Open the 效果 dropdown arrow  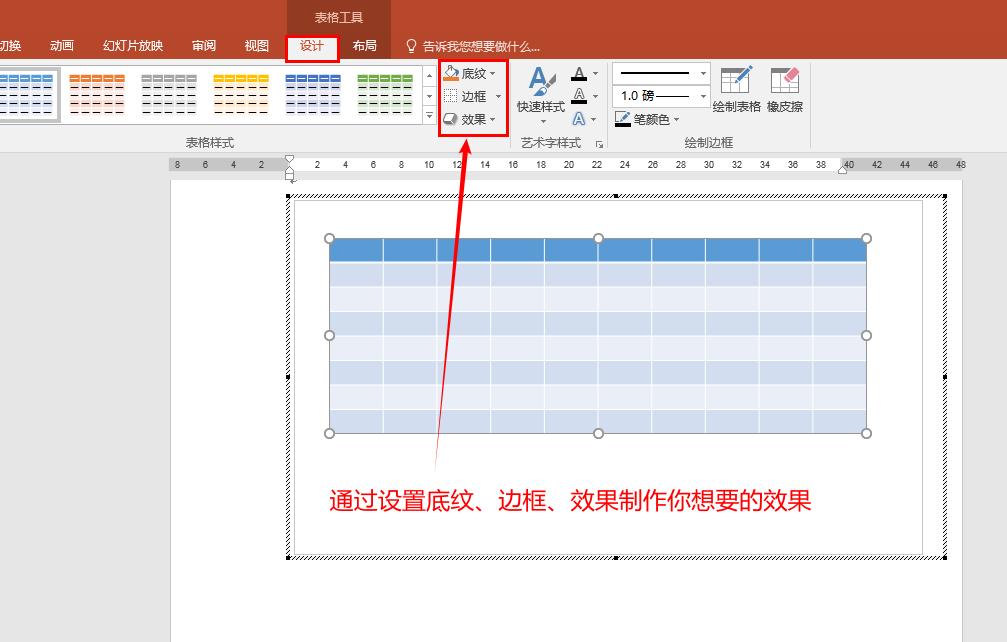(x=493, y=119)
